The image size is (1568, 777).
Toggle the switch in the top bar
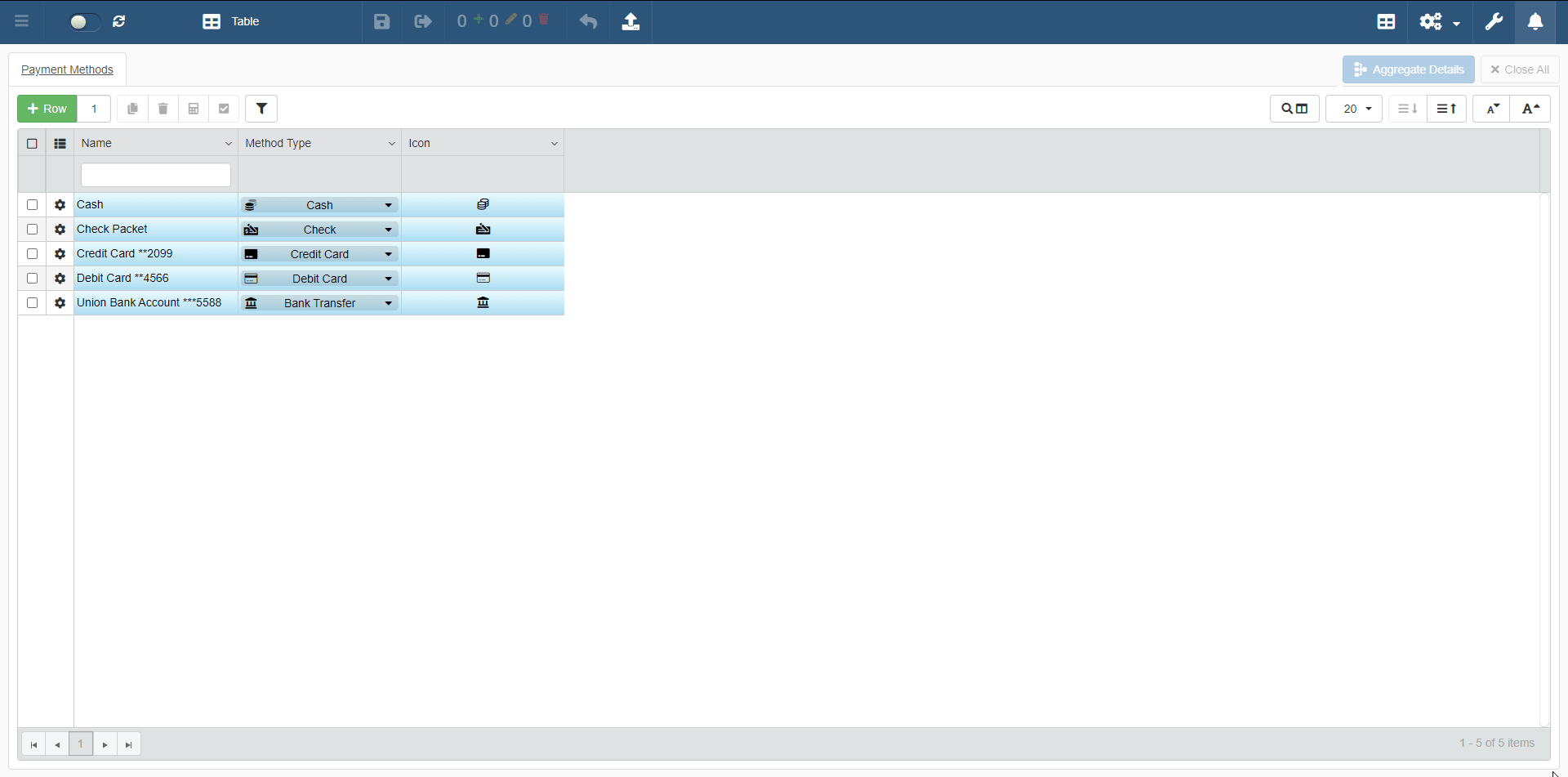click(x=83, y=22)
